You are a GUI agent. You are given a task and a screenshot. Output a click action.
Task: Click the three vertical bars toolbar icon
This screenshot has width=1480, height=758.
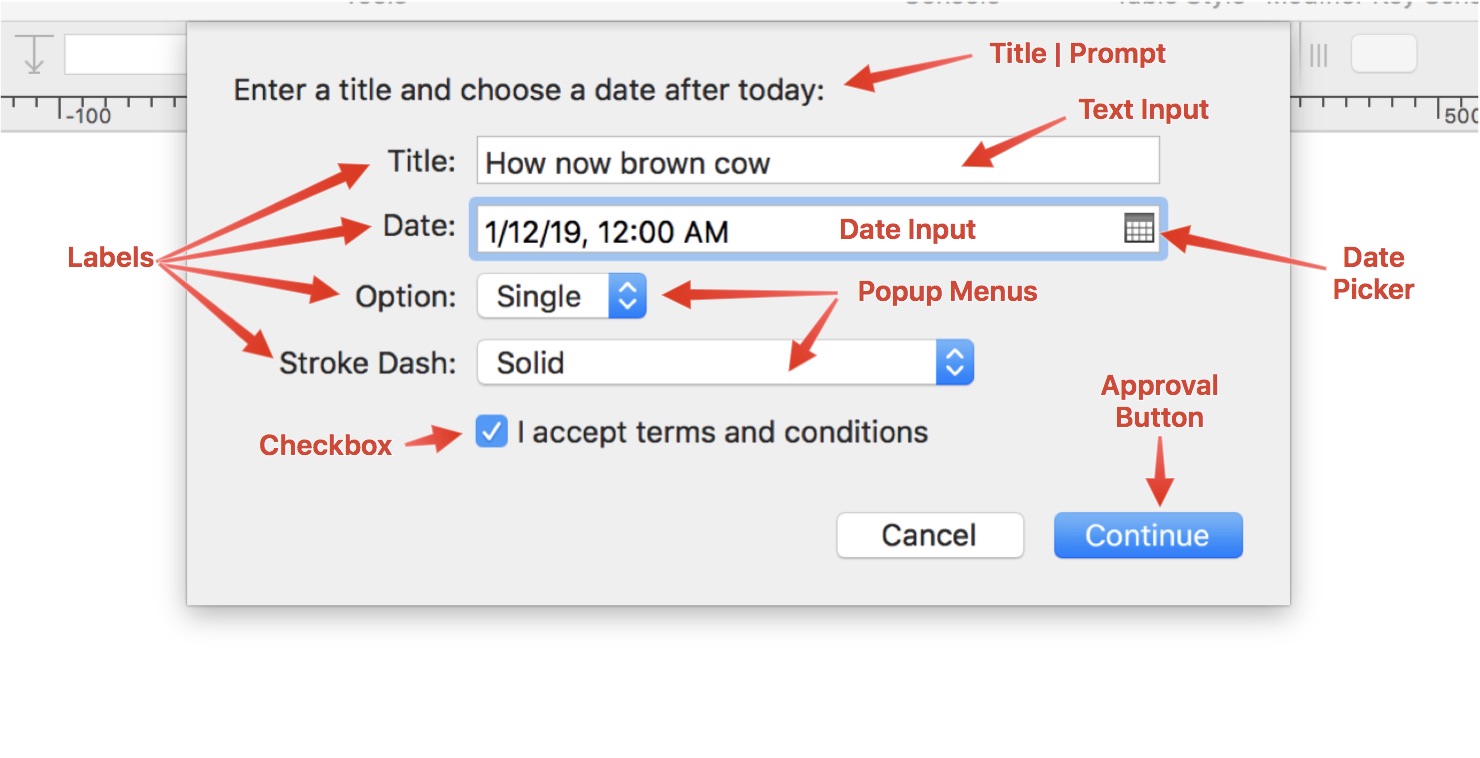click(x=1319, y=55)
